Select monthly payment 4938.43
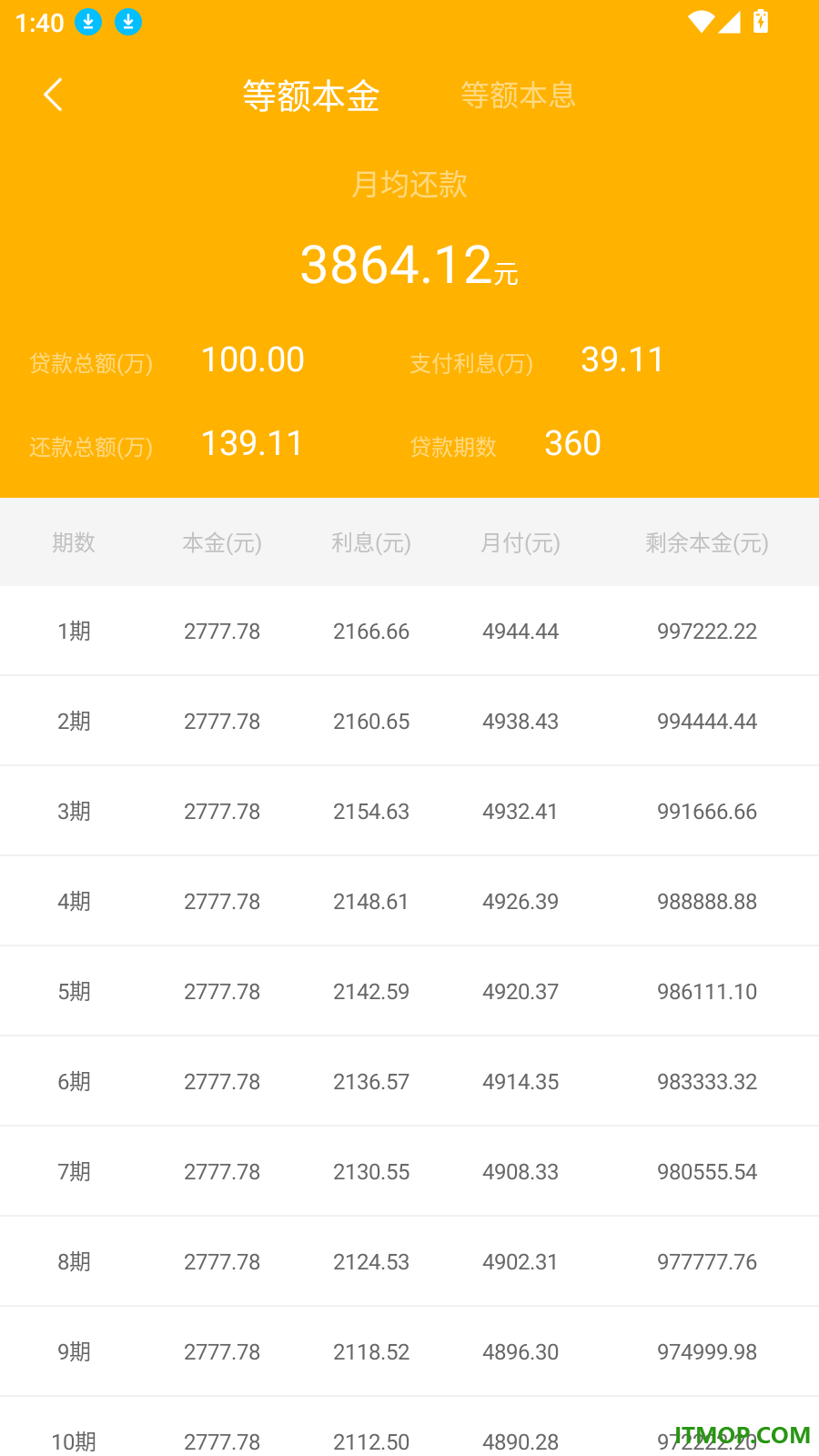Screen dimensions: 819x1456 click(x=521, y=722)
